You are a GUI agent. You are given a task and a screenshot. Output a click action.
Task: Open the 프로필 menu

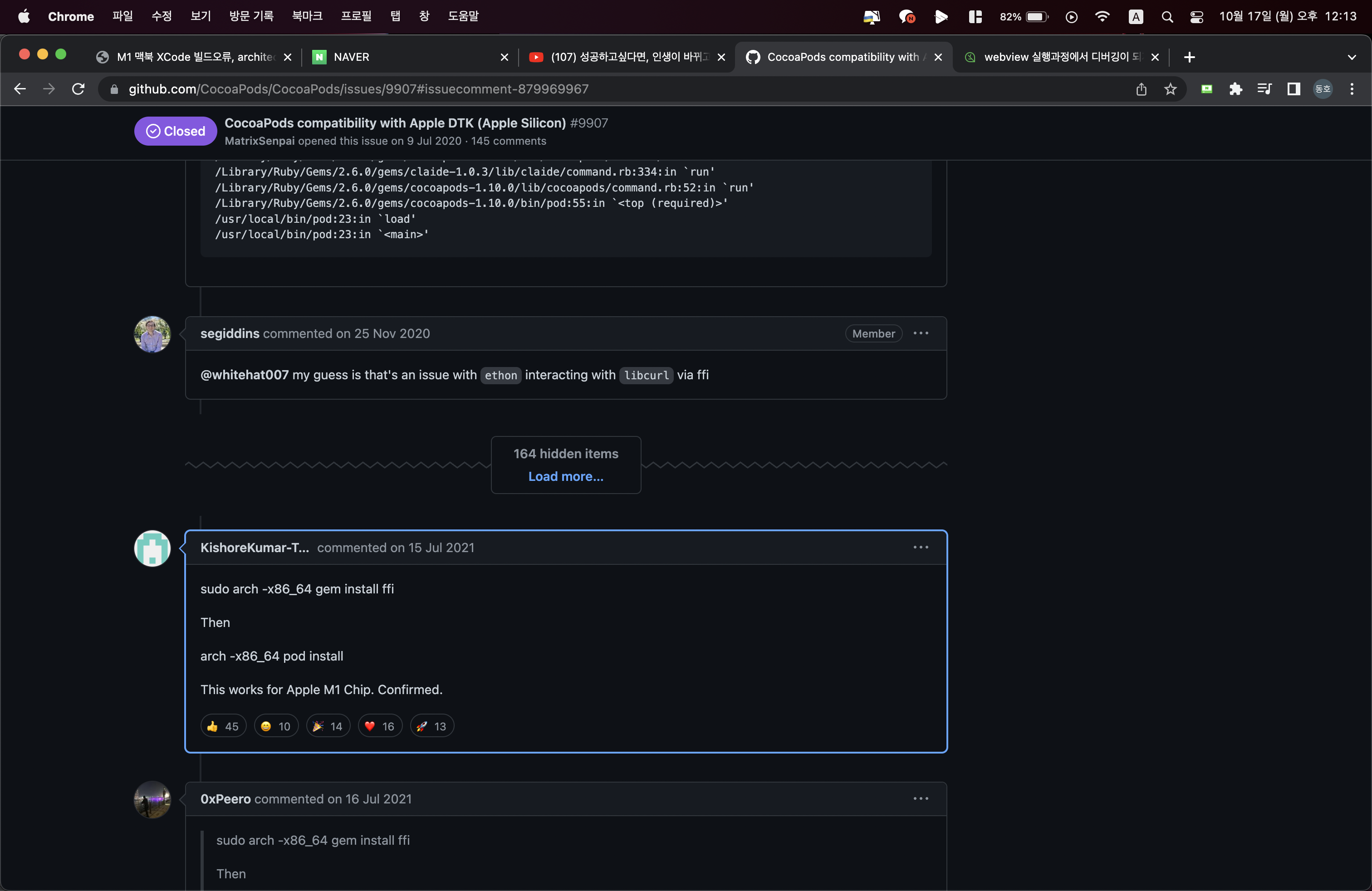click(x=356, y=16)
